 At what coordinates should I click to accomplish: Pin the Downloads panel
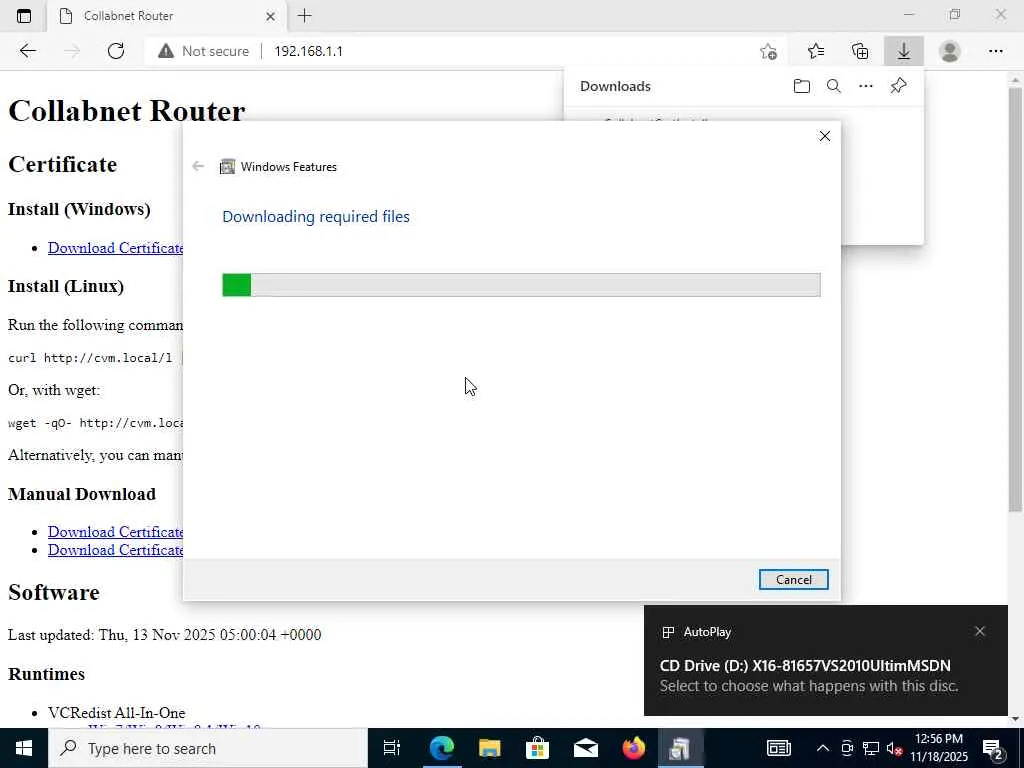(899, 86)
